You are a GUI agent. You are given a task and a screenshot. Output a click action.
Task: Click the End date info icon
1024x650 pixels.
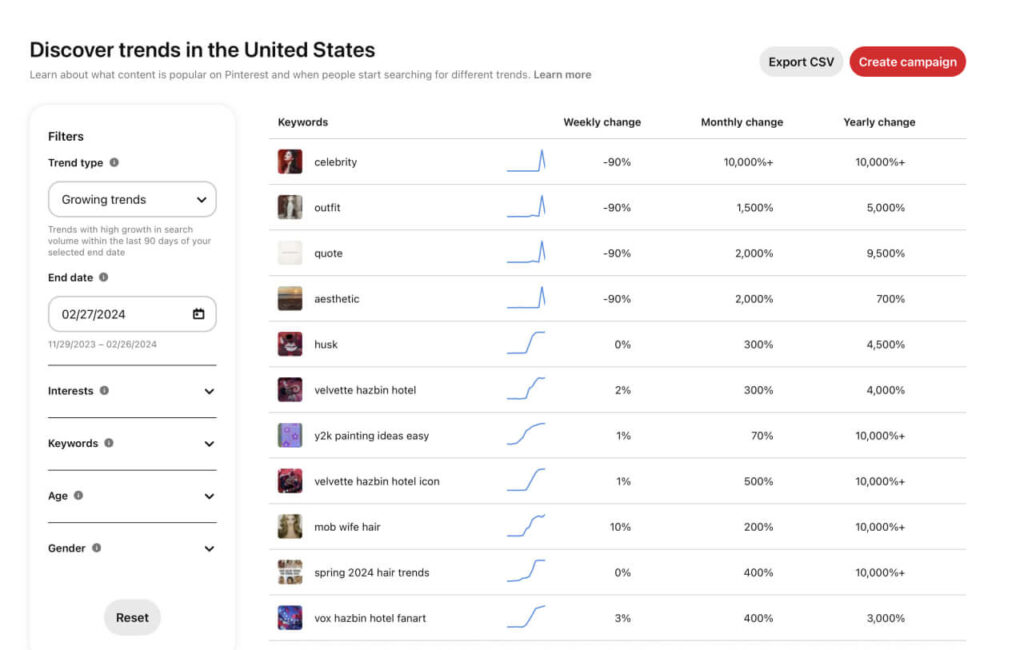103,278
